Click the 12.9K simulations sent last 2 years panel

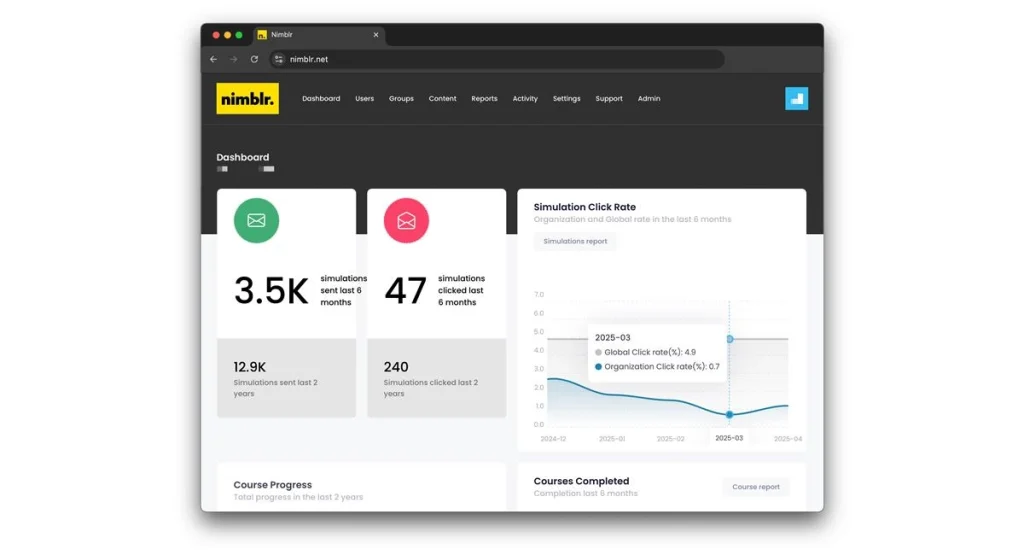286,378
